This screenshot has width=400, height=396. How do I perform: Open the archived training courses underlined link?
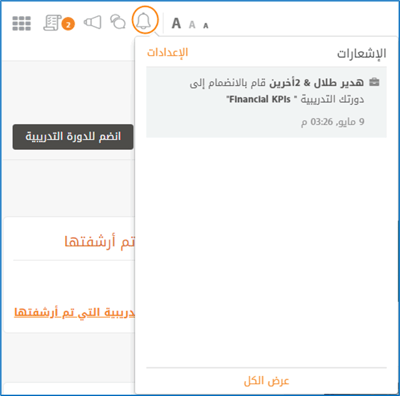pyautogui.click(x=74, y=312)
